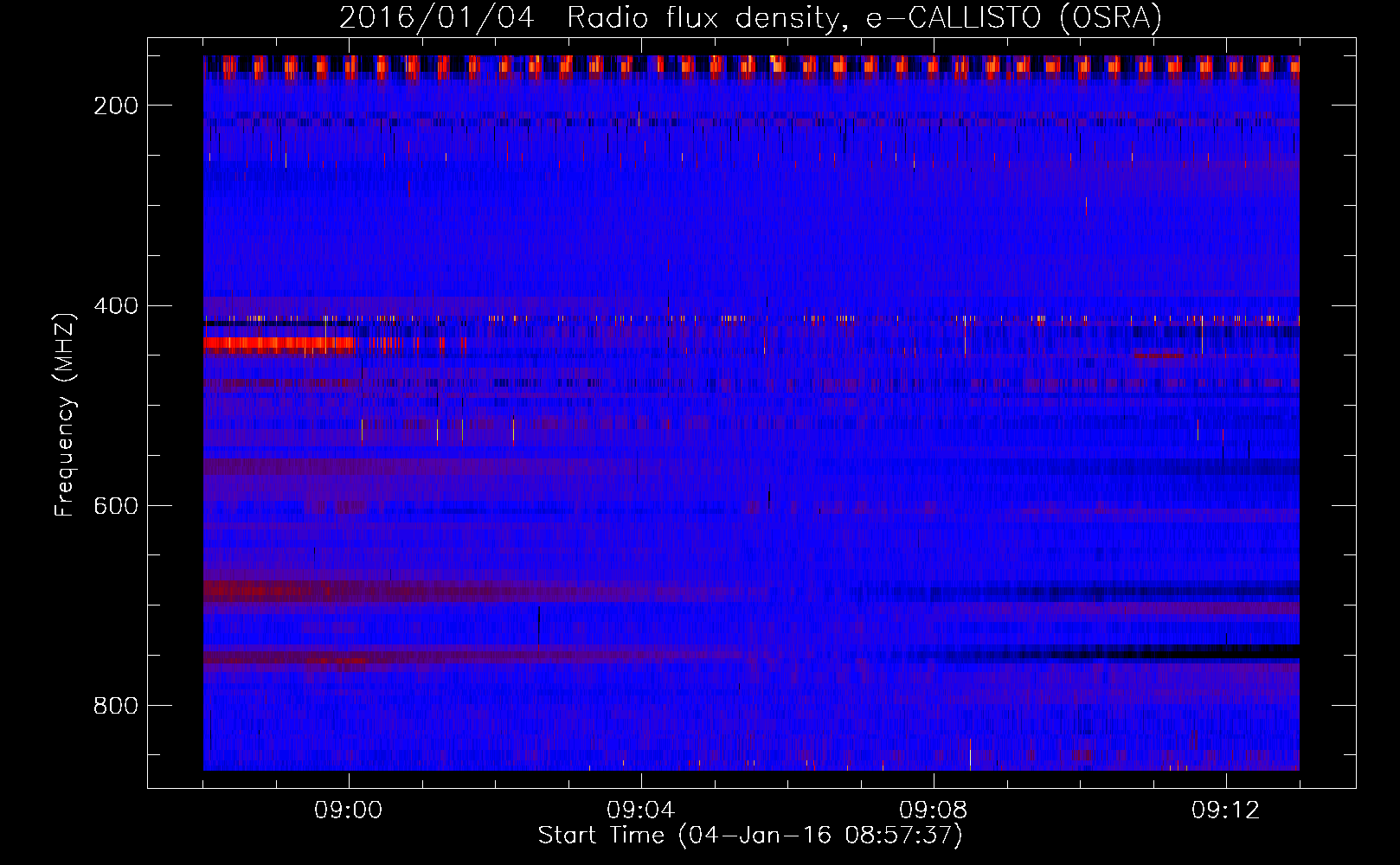Screen dimensions: 1400x865
Task: Click the bright red-orange emission band near 430 MHz
Action: 279,343
